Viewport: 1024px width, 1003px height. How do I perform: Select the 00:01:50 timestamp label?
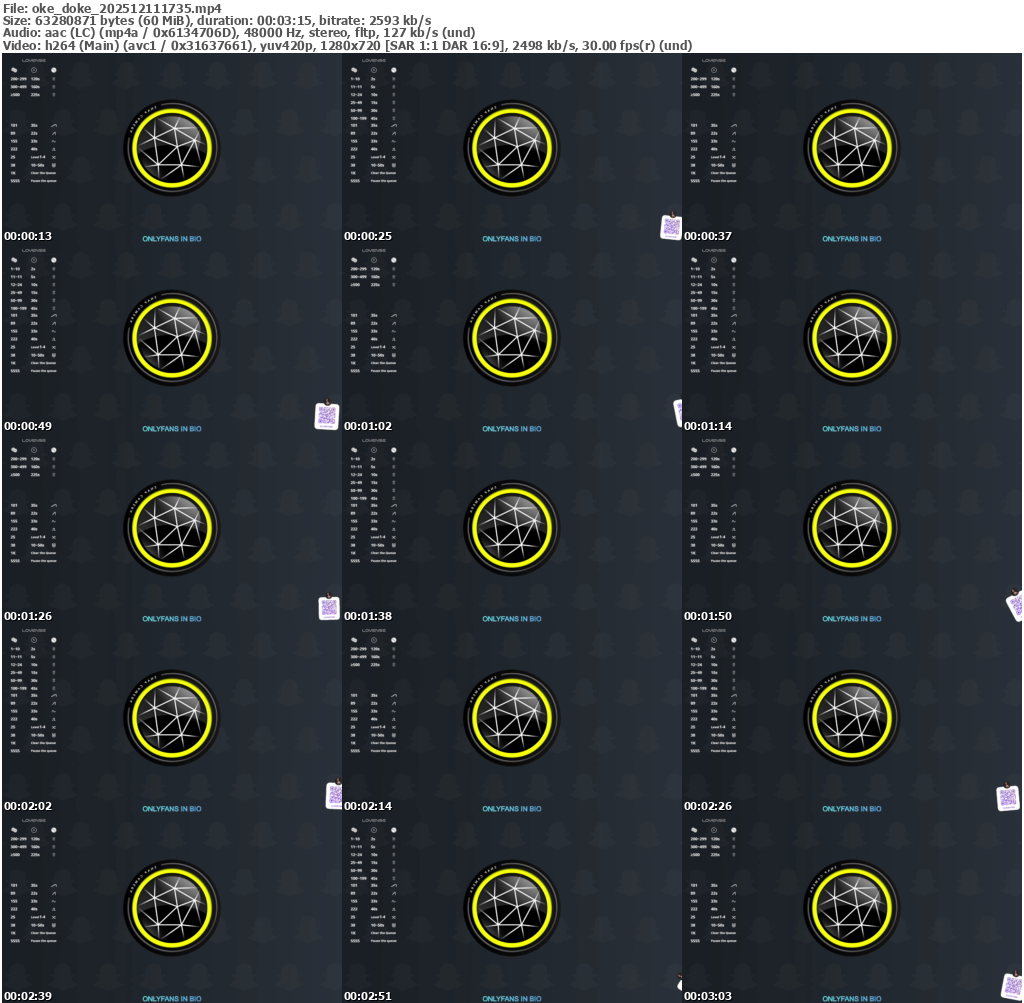(708, 616)
